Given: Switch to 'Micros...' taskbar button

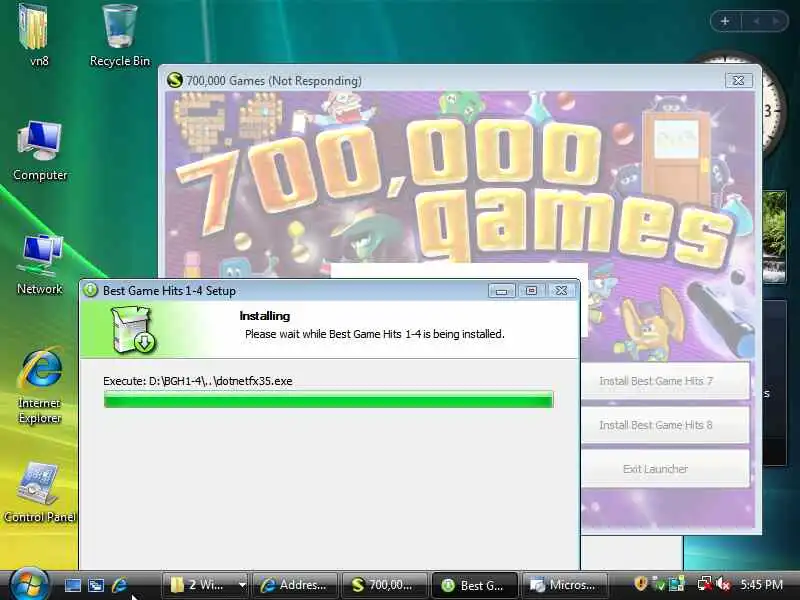Looking at the screenshot, I should click(x=564, y=585).
